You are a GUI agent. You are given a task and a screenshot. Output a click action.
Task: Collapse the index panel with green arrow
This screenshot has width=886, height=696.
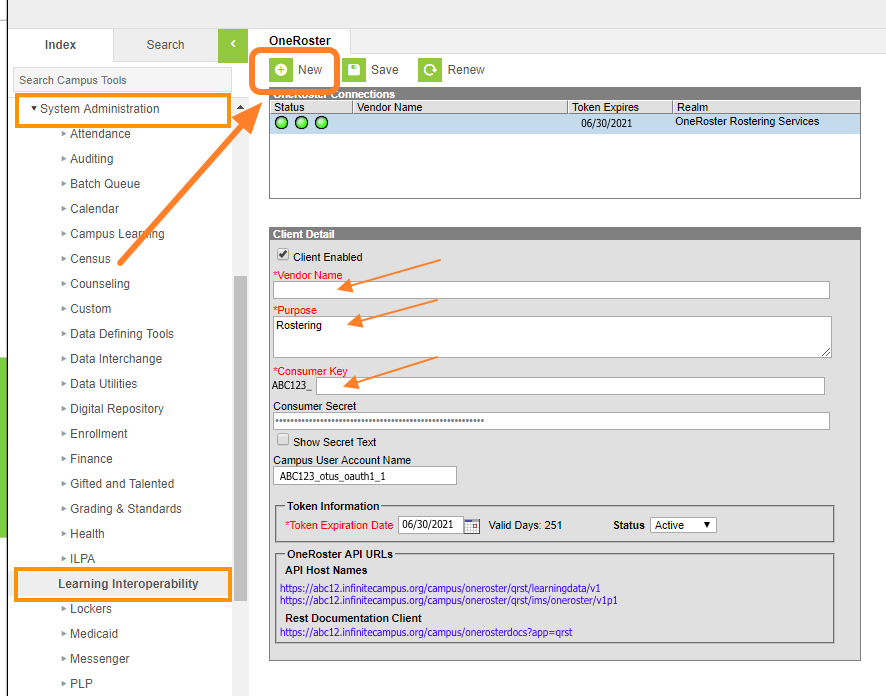(233, 45)
